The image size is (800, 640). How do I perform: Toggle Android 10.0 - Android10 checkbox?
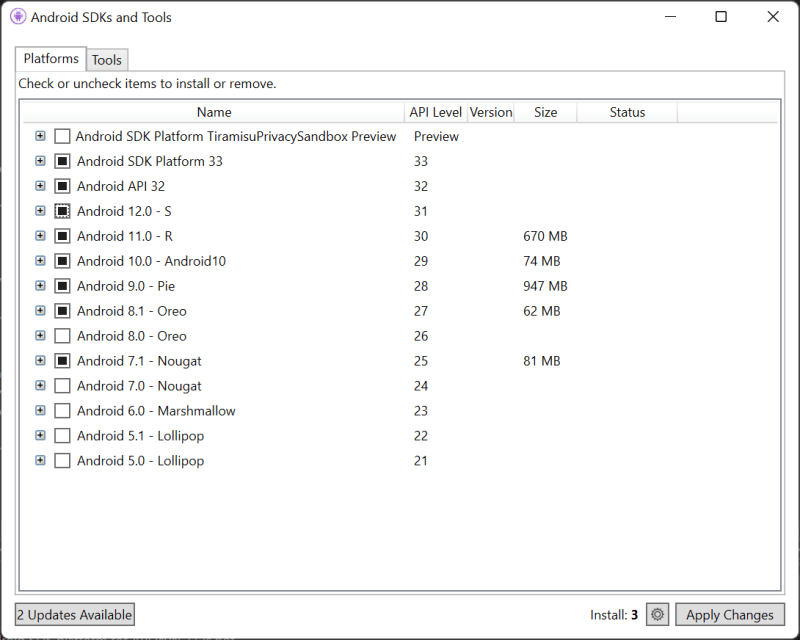click(62, 261)
